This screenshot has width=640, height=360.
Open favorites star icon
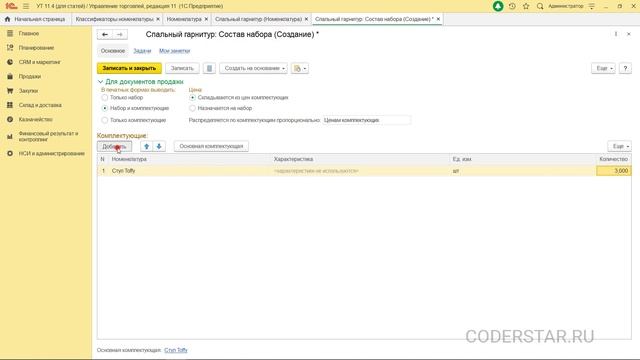click(x=526, y=6)
